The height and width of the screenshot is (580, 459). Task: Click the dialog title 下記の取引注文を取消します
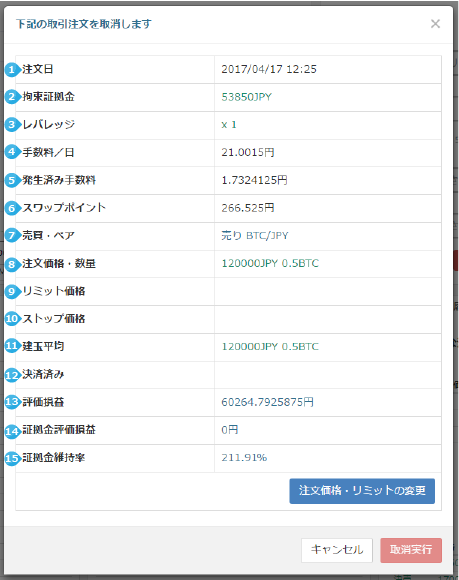(84, 24)
